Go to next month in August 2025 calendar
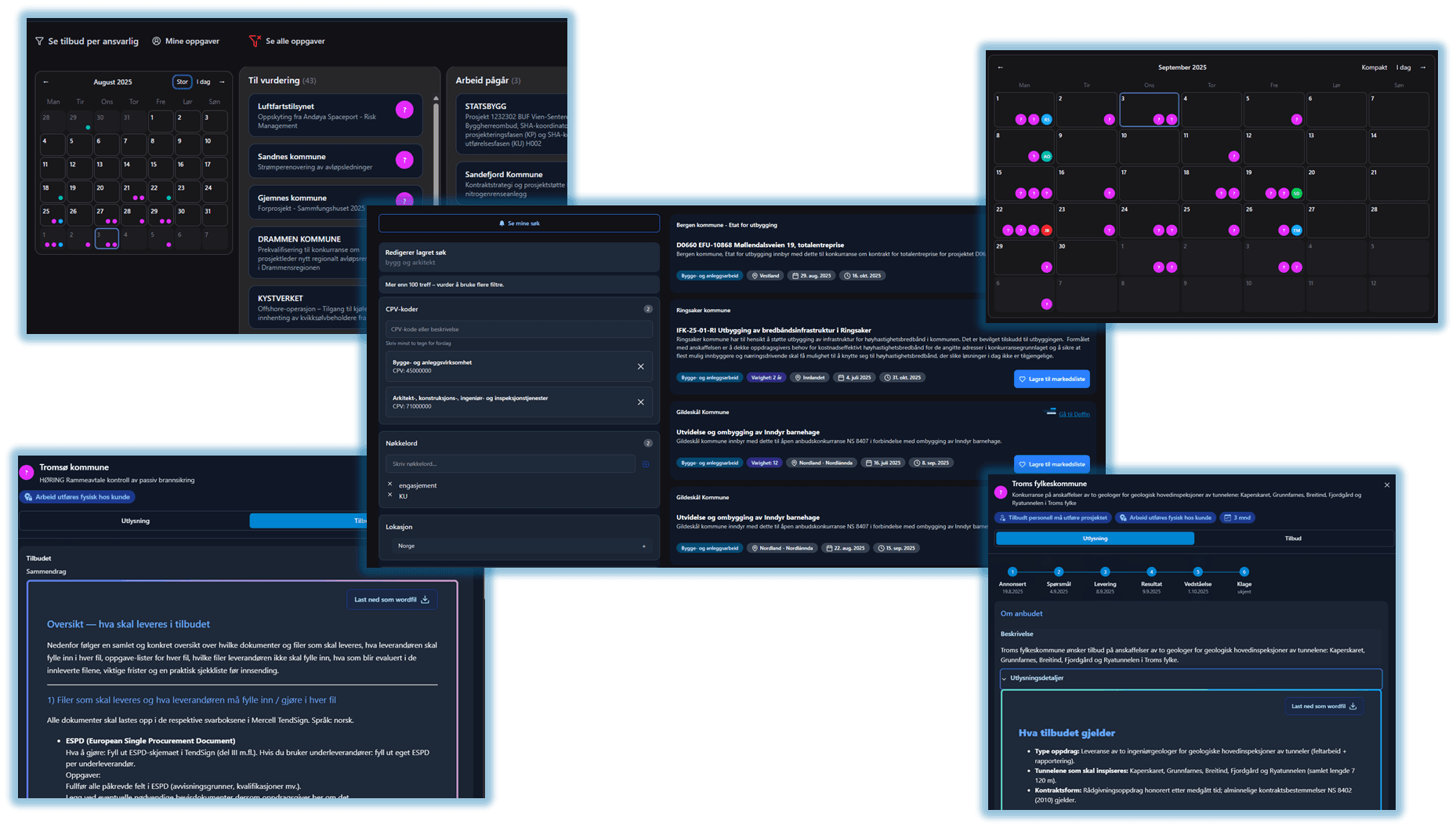Screen dimensions: 1456x828 point(222,82)
